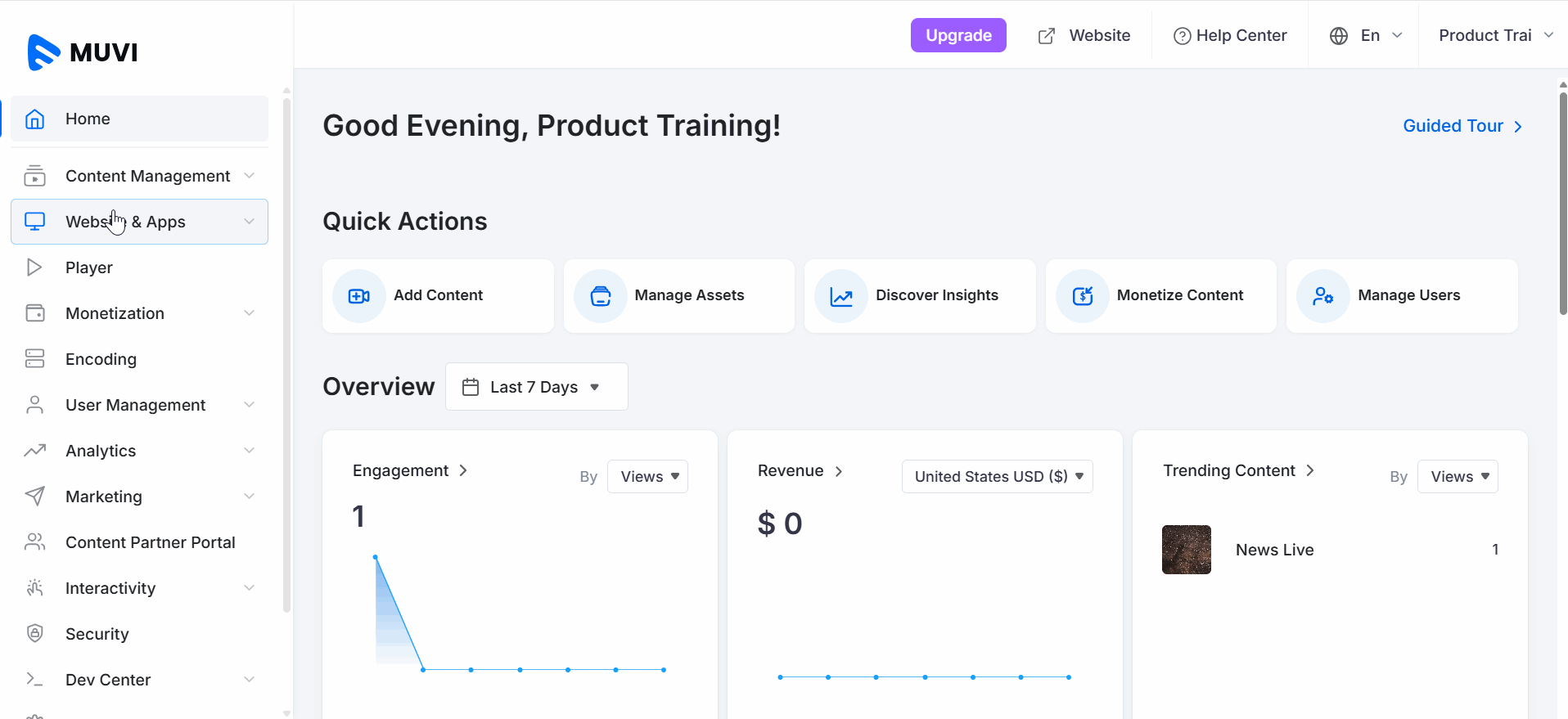Open Content Partner Portal menu item
Screen dimensions: 1568x719
tap(150, 542)
